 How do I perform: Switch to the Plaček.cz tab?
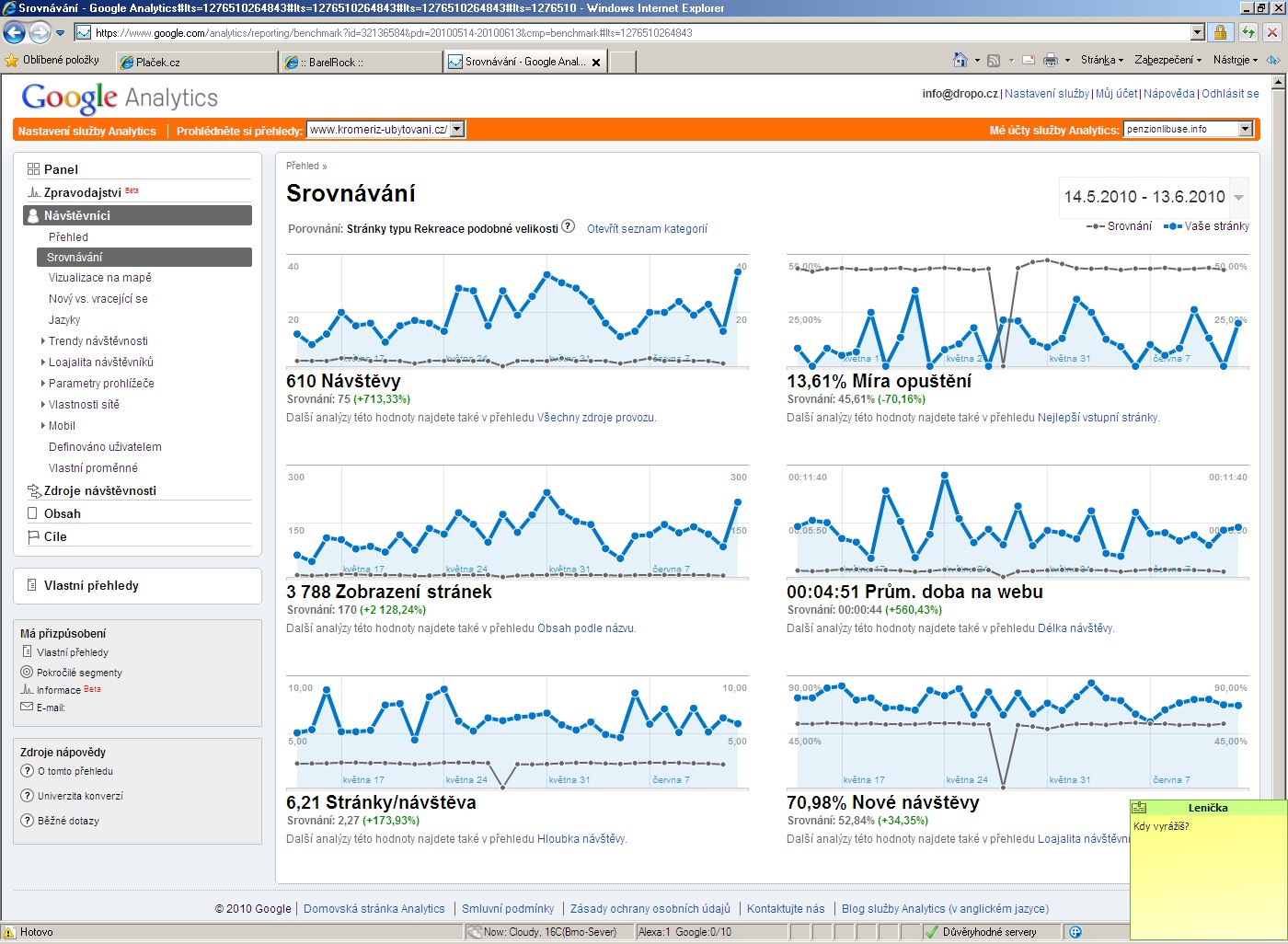(196, 62)
